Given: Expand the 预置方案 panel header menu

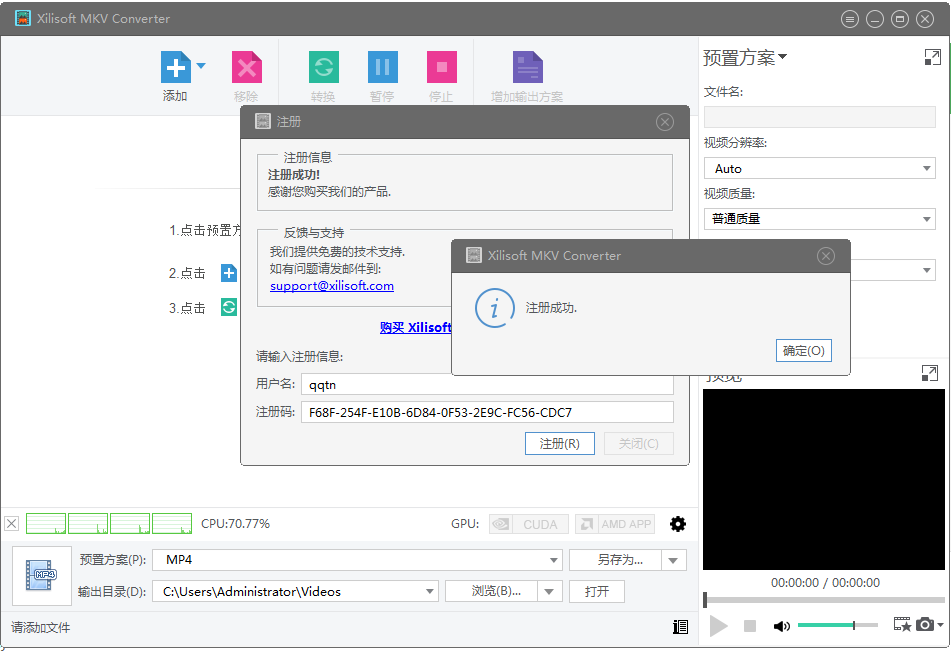Looking at the screenshot, I should click(745, 58).
